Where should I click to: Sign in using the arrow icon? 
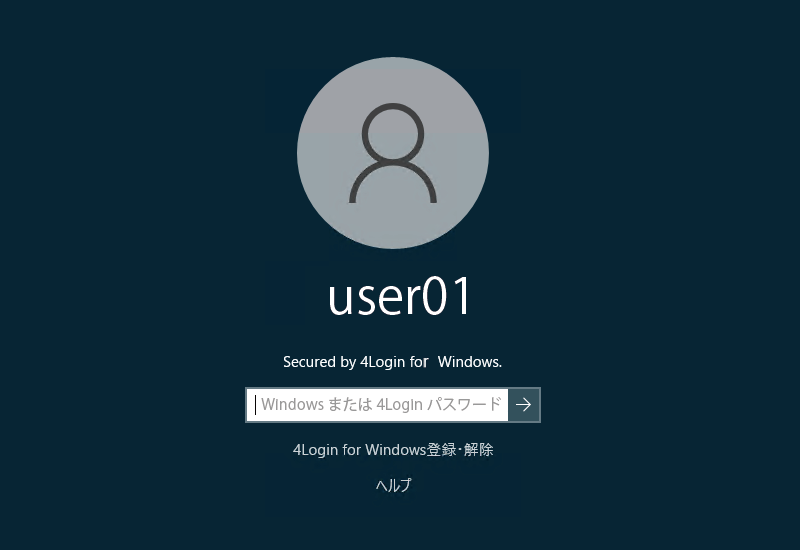pyautogui.click(x=524, y=405)
